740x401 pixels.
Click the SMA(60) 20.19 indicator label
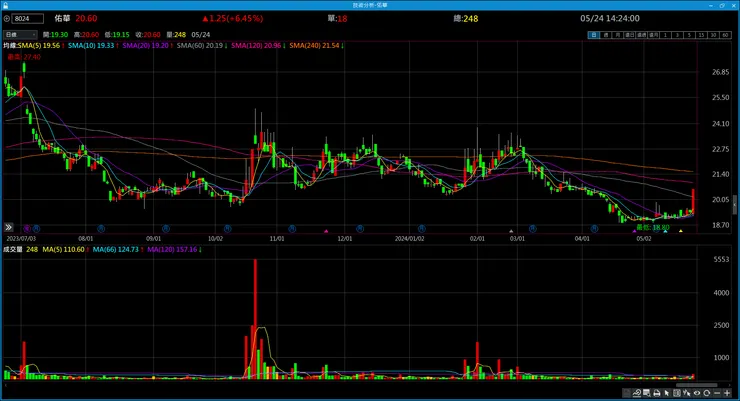(x=202, y=46)
